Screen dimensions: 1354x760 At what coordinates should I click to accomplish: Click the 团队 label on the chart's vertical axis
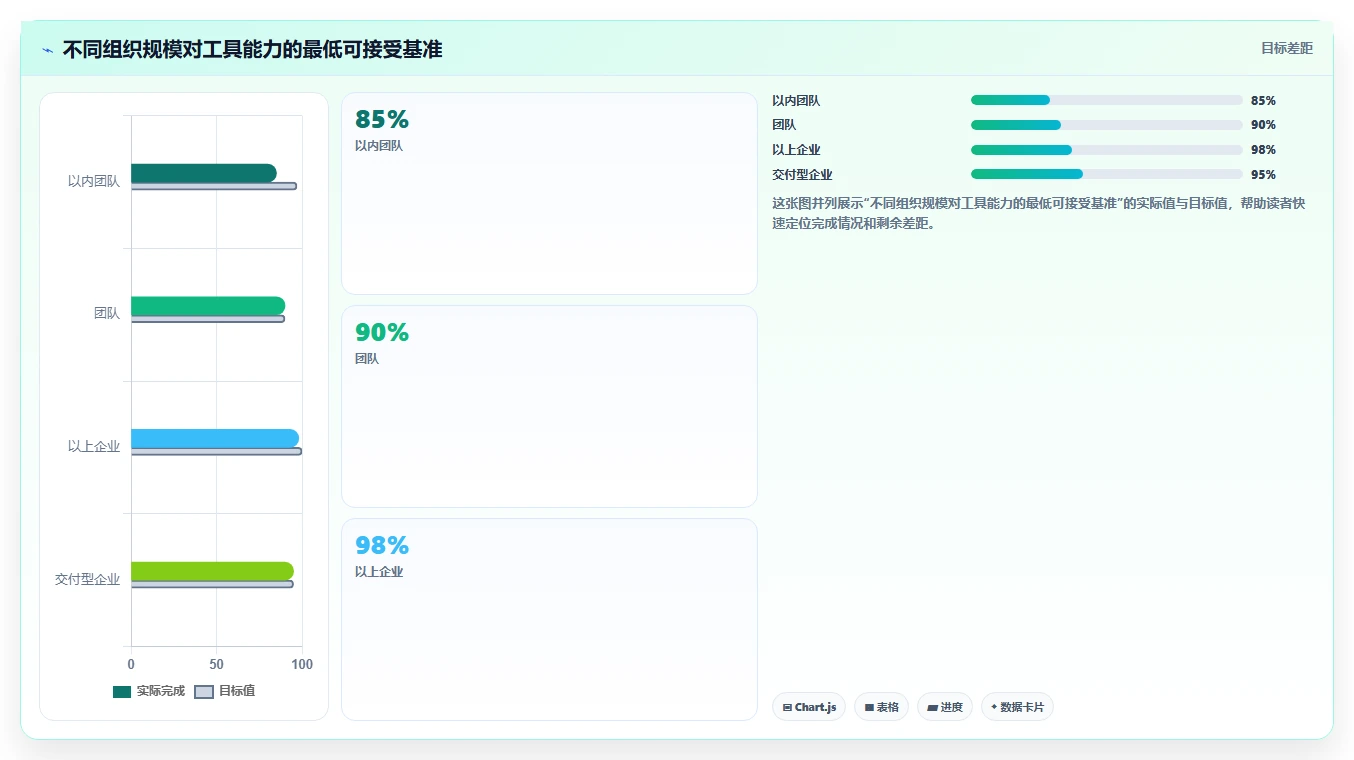pos(107,313)
